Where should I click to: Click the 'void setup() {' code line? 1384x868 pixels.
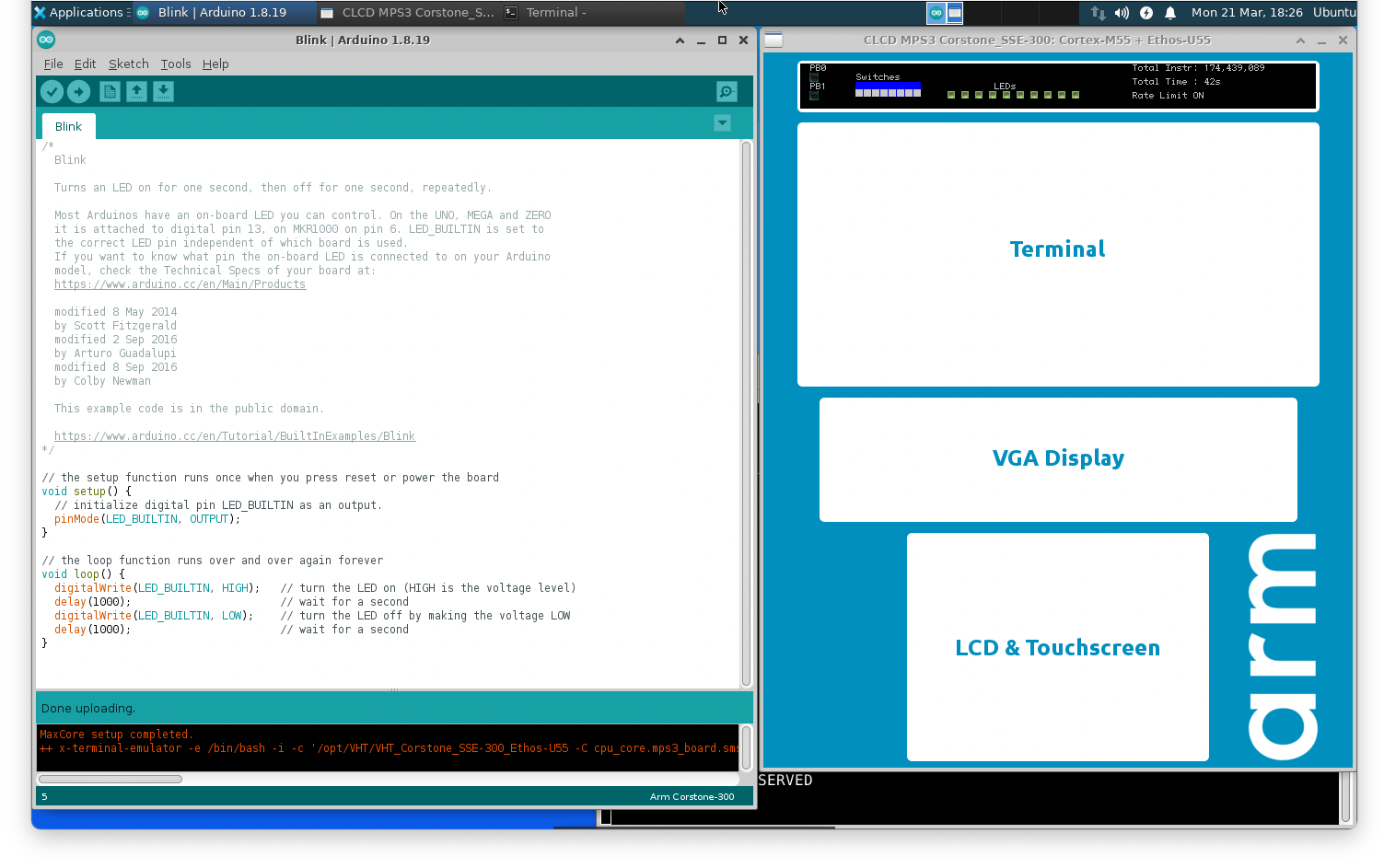(87, 492)
